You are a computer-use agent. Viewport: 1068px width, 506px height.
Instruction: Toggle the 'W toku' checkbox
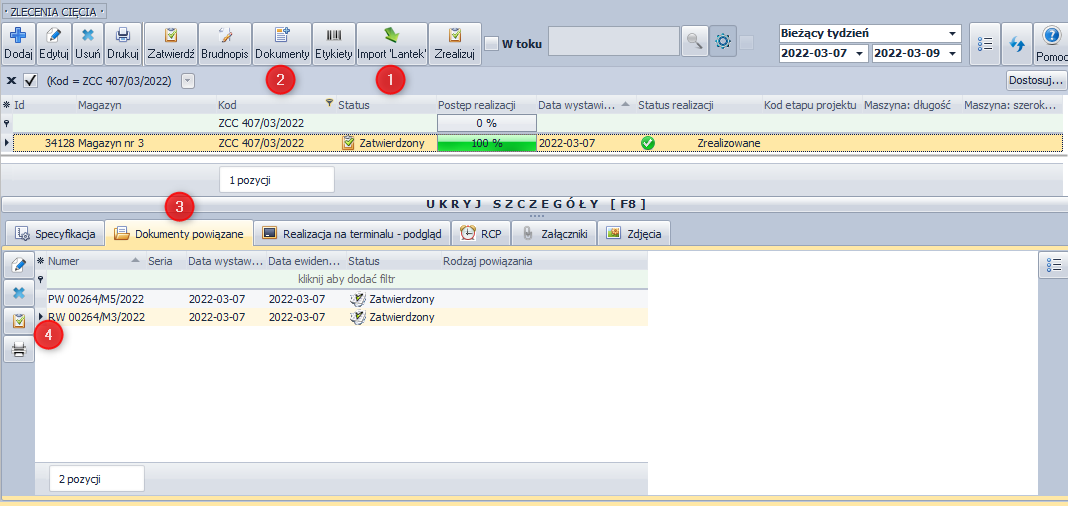[491, 43]
